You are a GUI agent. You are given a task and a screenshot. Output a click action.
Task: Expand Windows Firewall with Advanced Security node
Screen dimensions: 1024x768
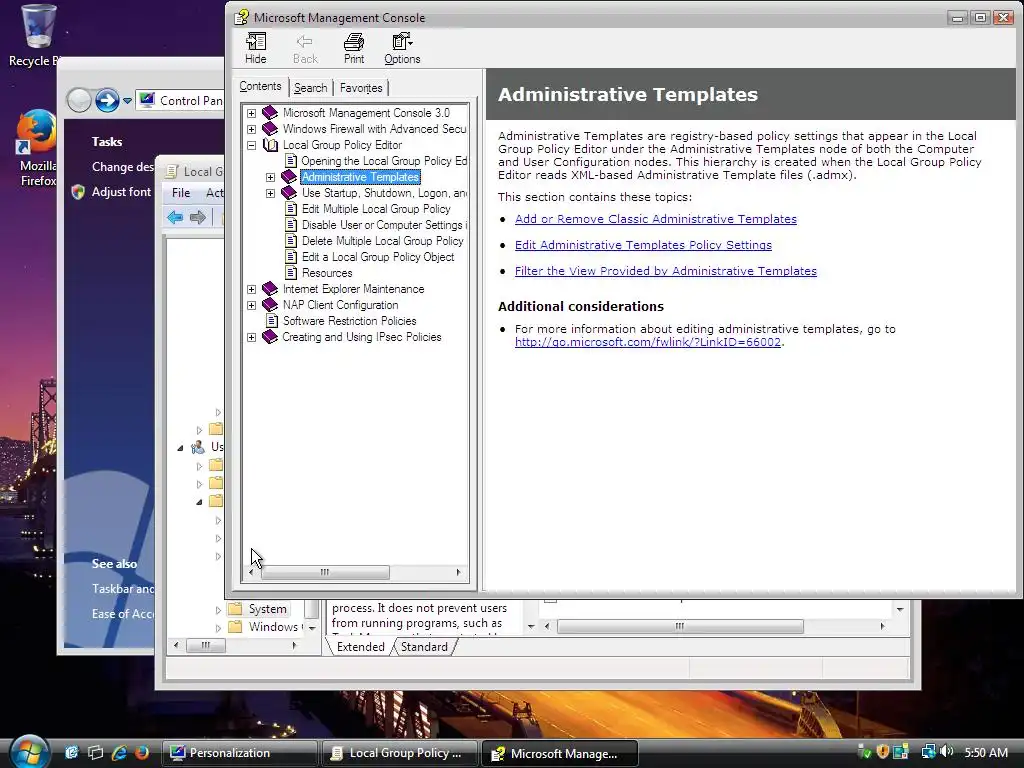251,129
